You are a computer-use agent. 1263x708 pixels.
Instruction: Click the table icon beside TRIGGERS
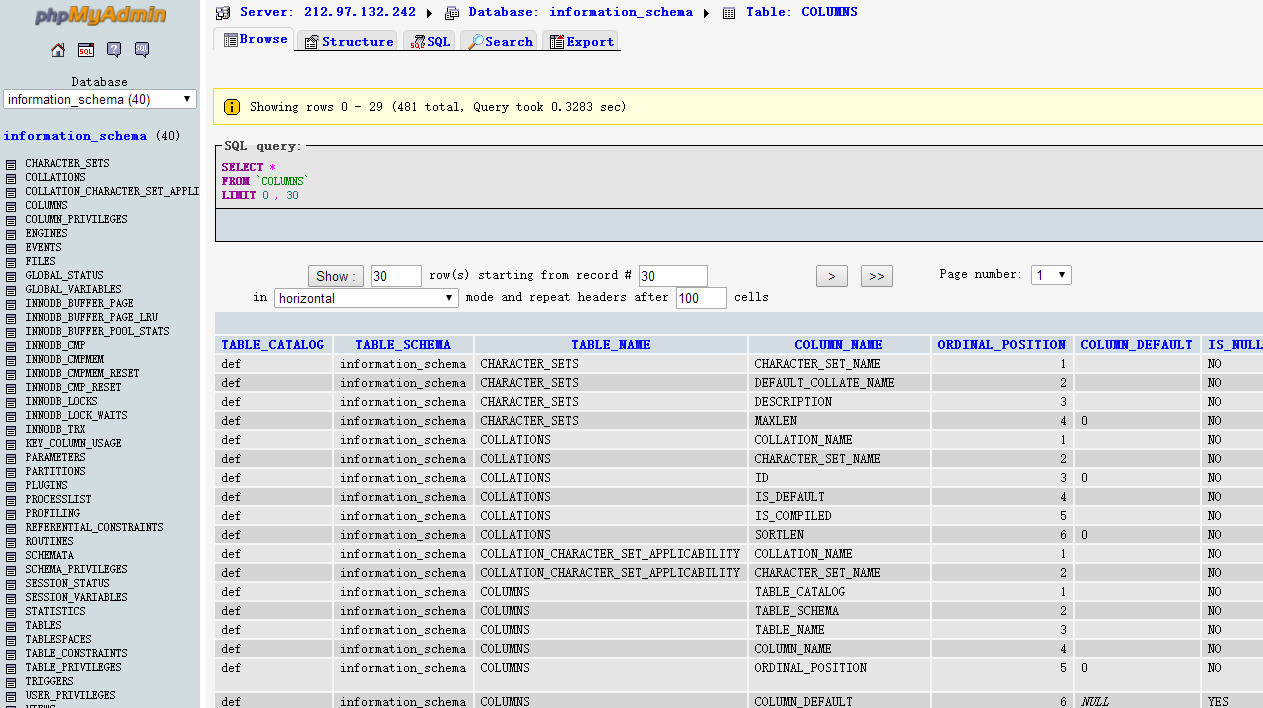click(x=11, y=682)
